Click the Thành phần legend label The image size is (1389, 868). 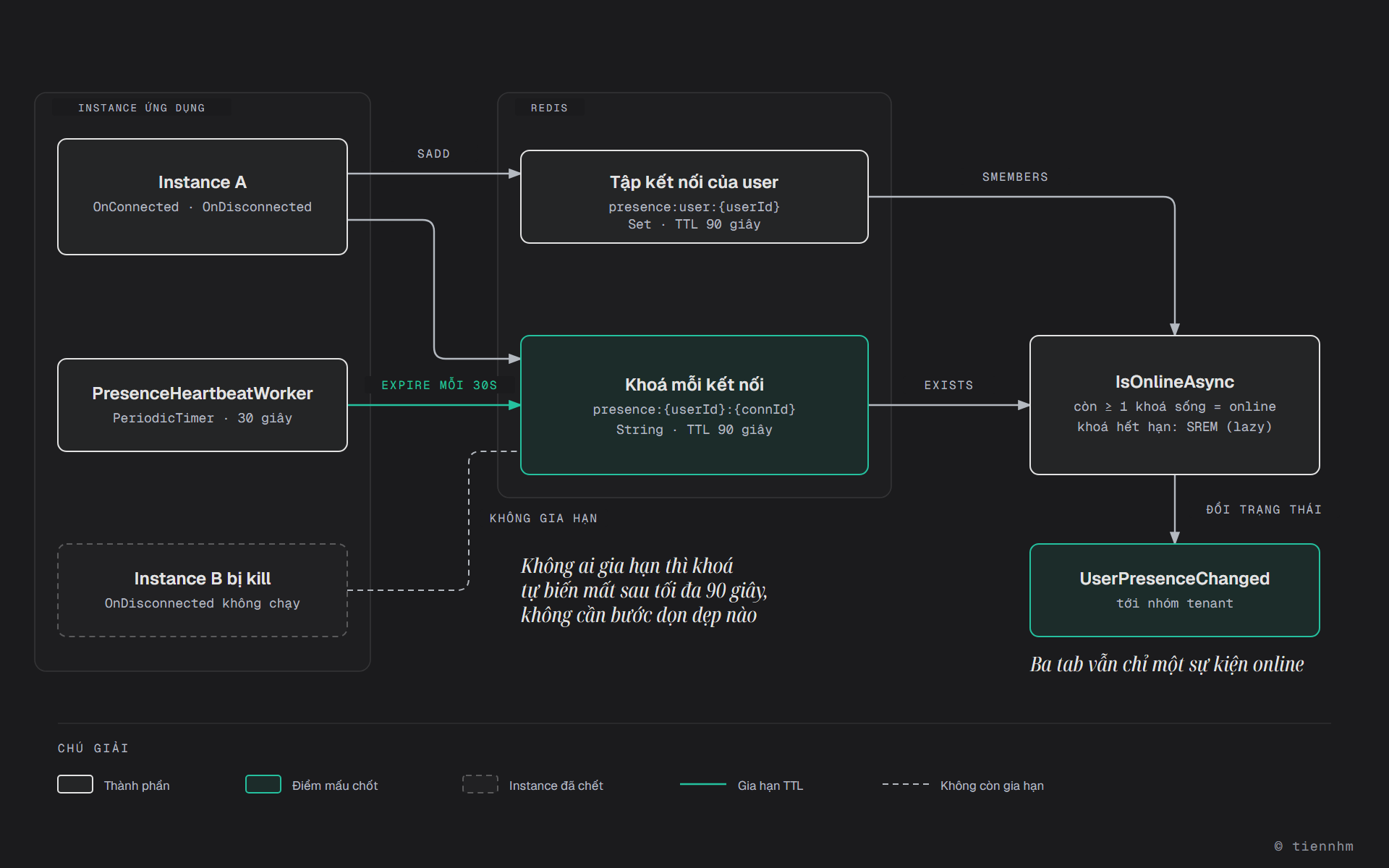click(137, 786)
